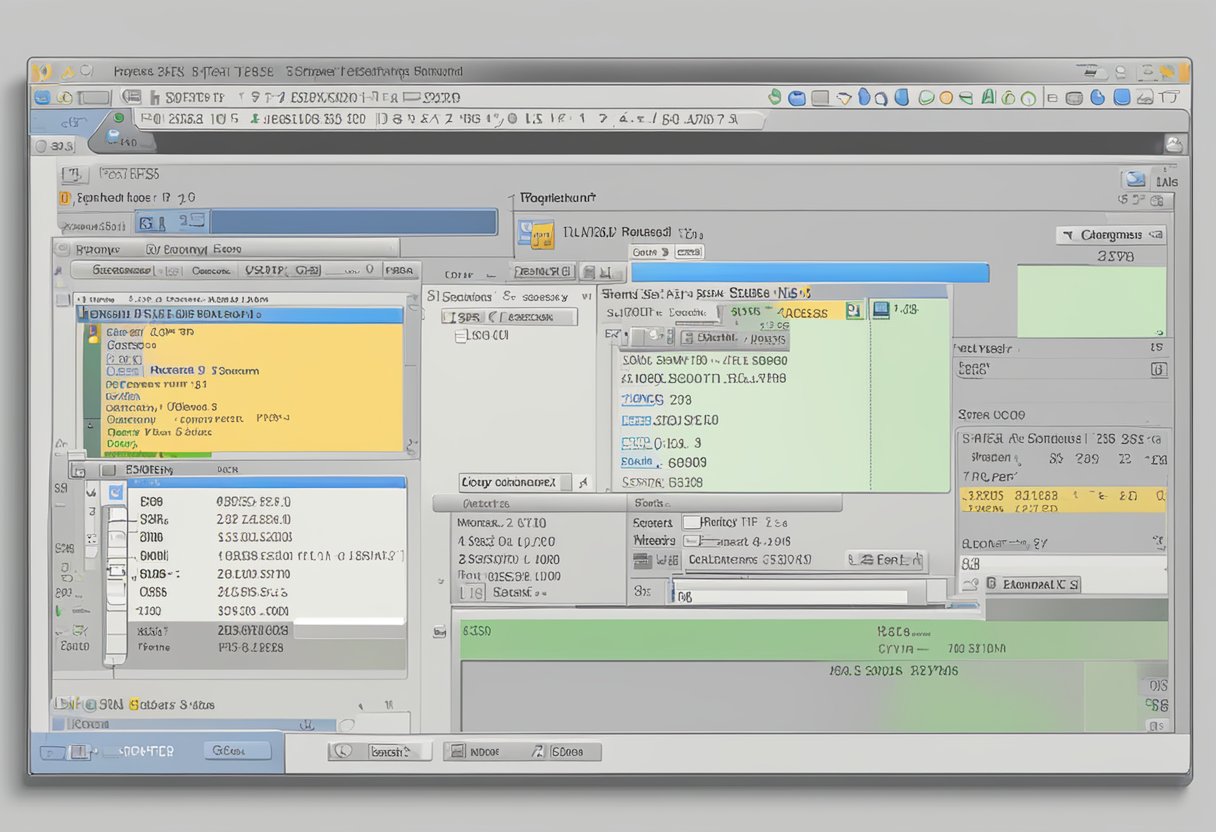Image resolution: width=1216 pixels, height=832 pixels.
Task: Click the blue progress bar above green panel
Action: [809, 273]
